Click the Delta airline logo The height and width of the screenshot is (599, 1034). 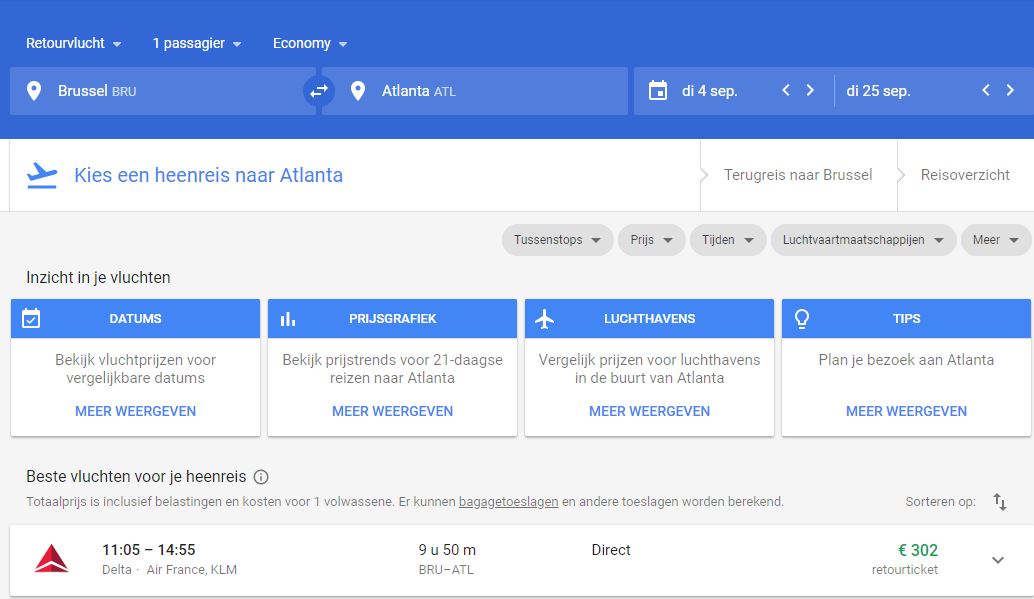point(51,559)
